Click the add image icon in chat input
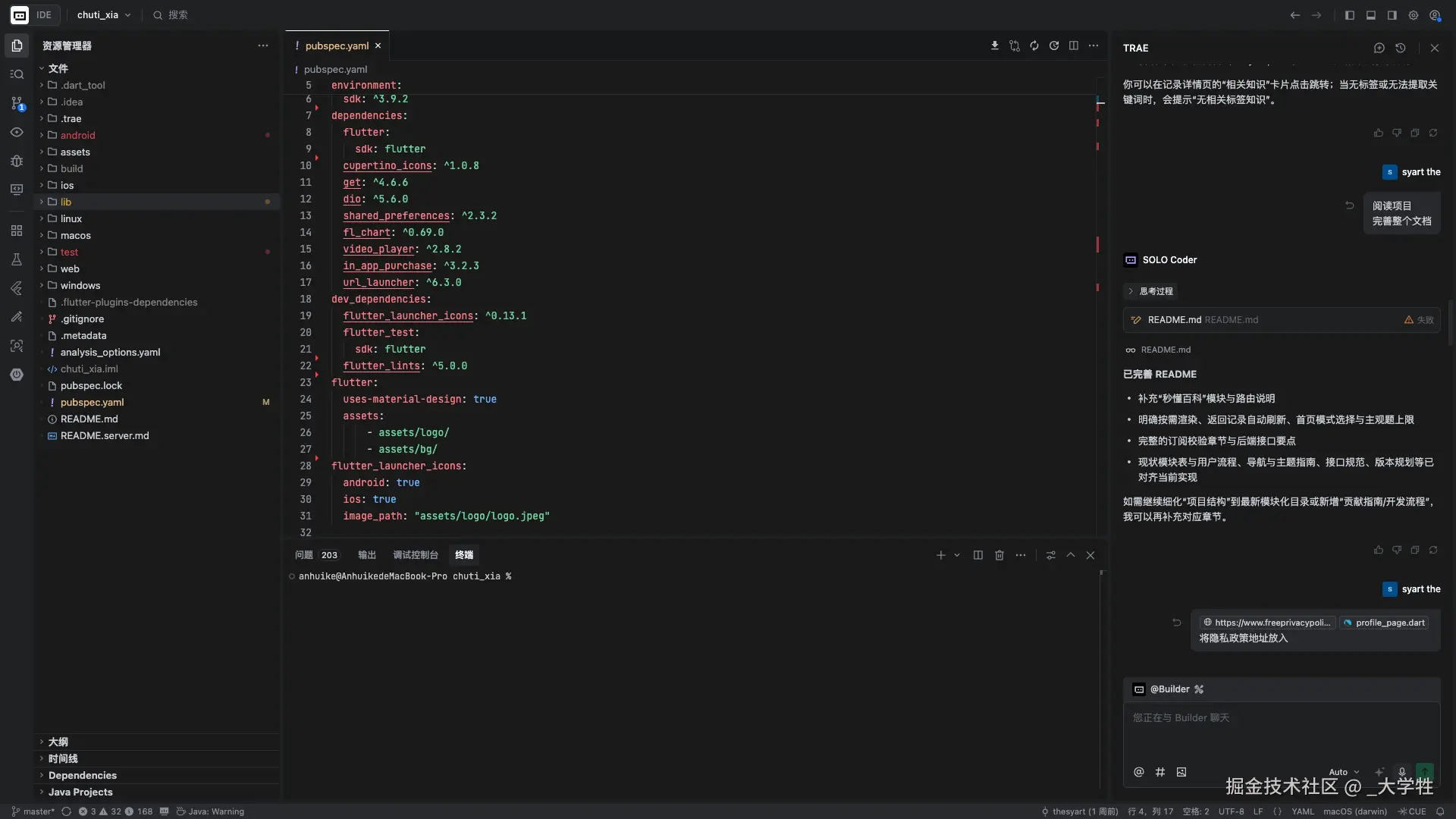The image size is (1456, 819). point(1181,772)
